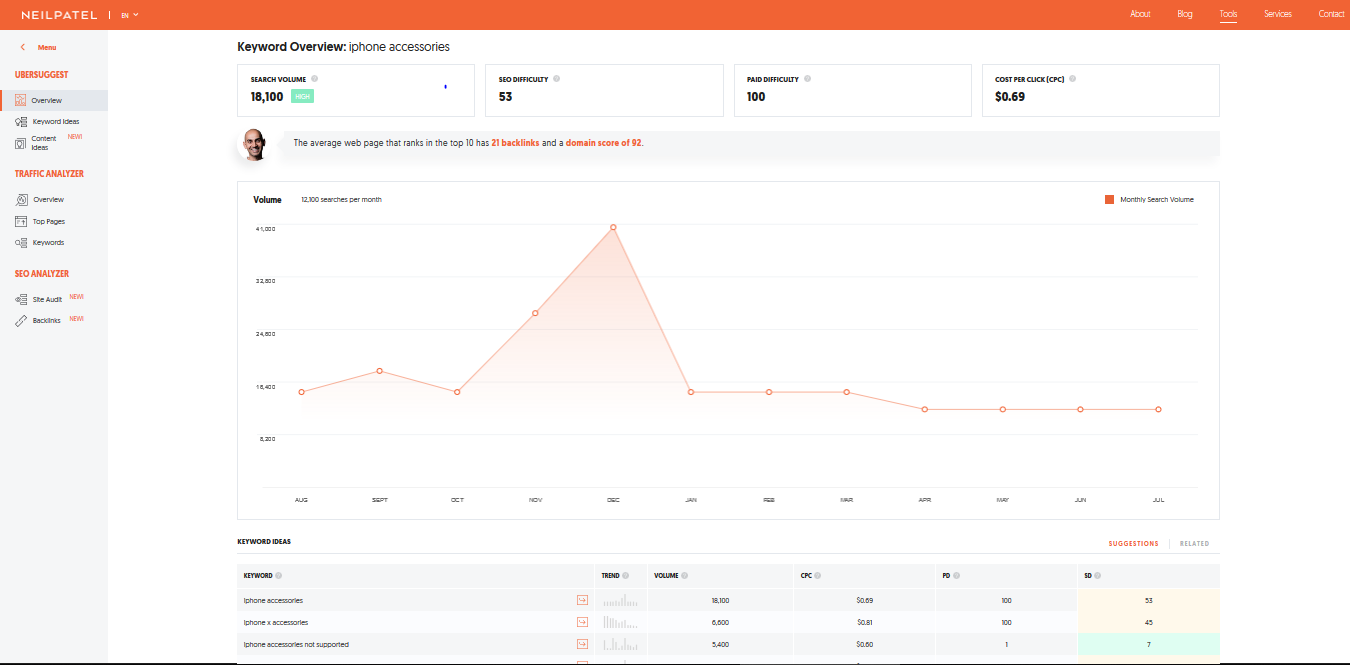This screenshot has height=665, width=1350.
Task: Click arrow icon for iphone accessories row
Action: [x=582, y=600]
